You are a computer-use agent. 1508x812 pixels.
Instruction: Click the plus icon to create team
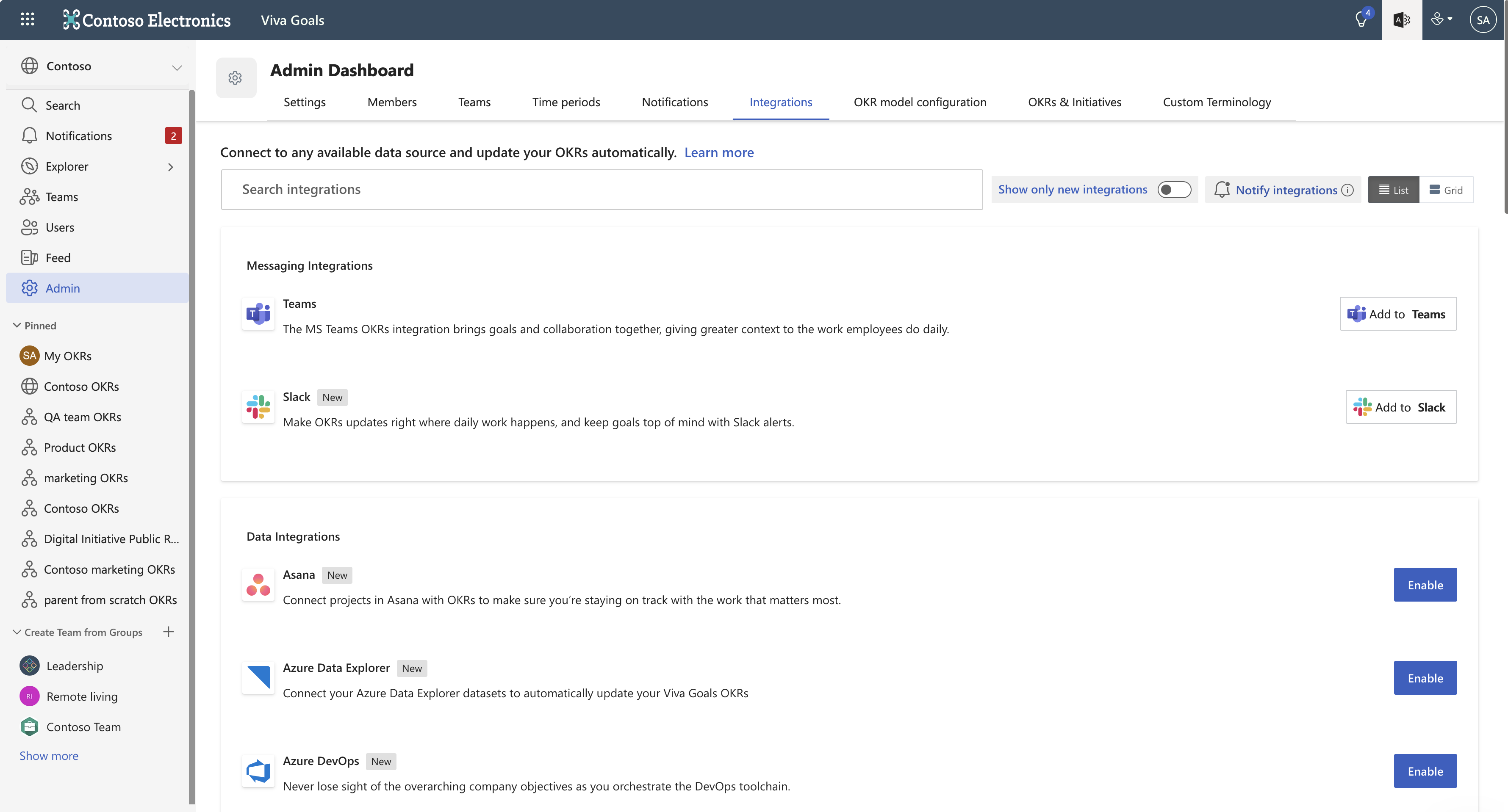coord(169,632)
